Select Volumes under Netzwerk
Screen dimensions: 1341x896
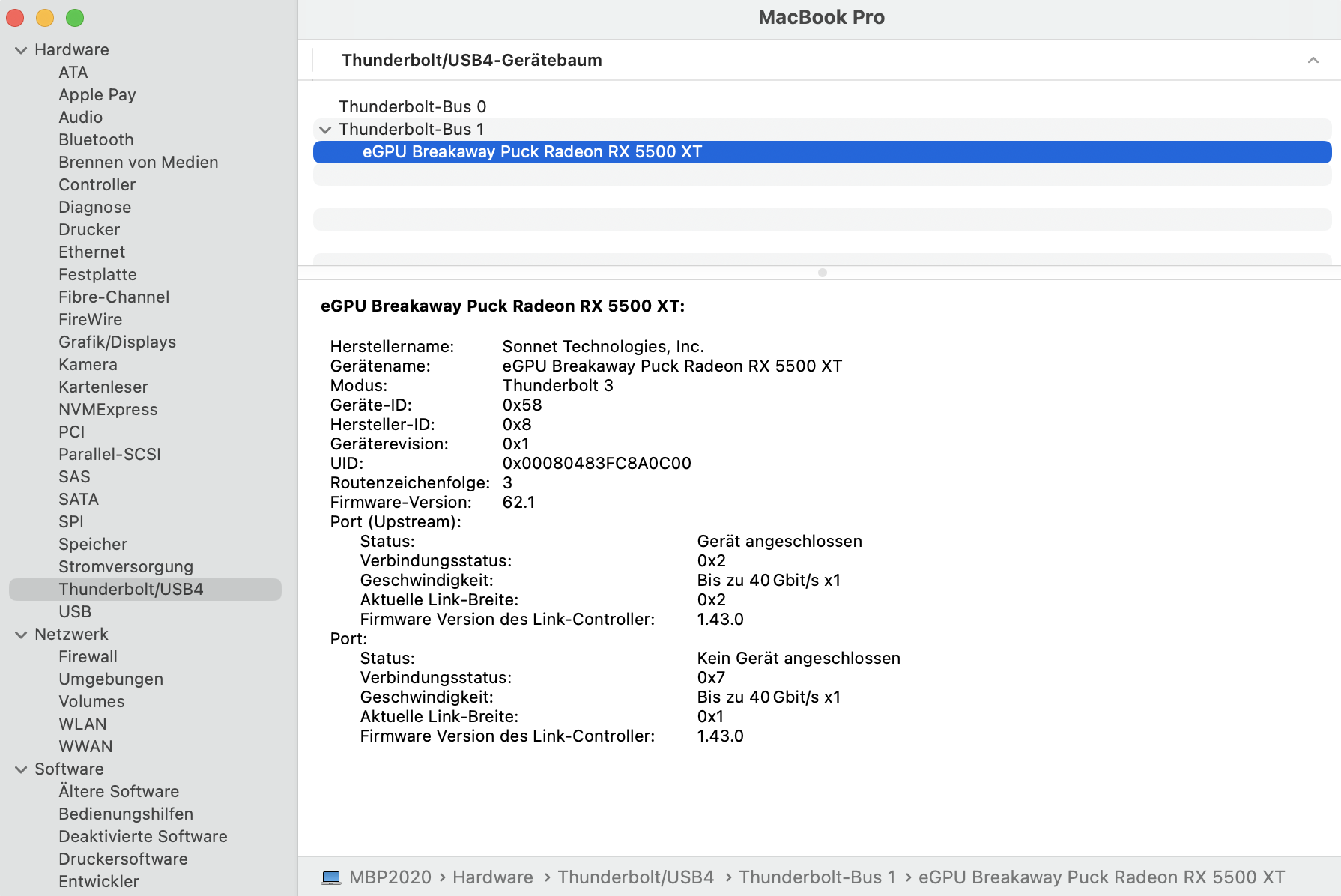coord(92,702)
